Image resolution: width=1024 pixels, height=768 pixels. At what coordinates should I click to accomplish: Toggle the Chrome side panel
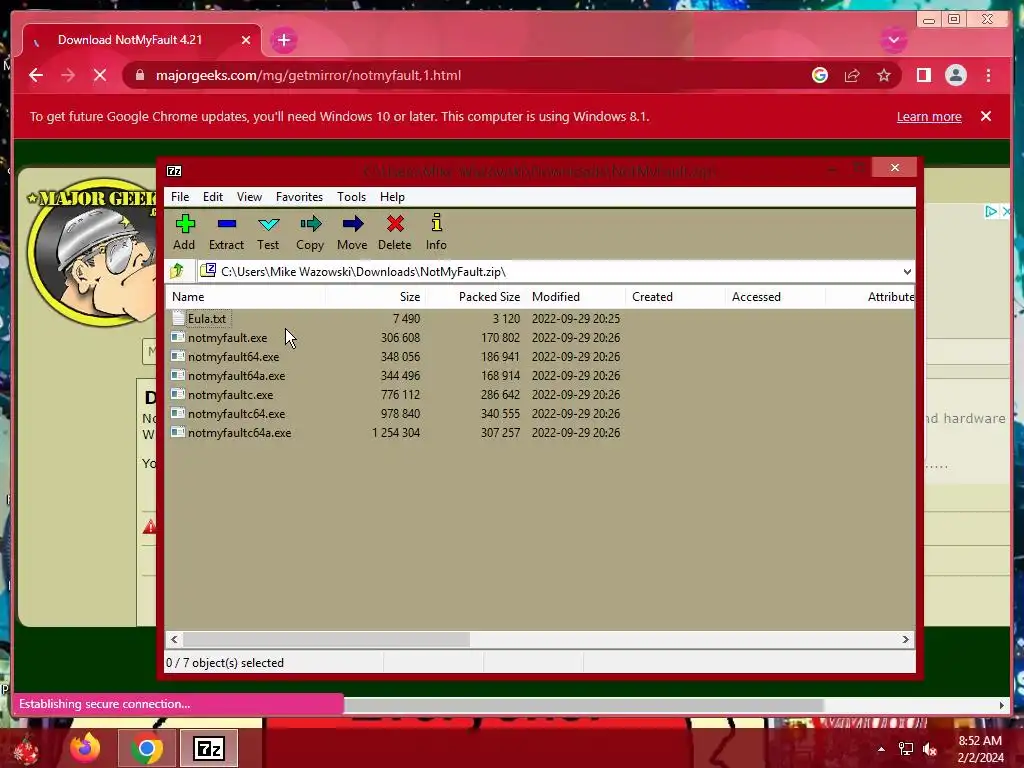[x=923, y=76]
